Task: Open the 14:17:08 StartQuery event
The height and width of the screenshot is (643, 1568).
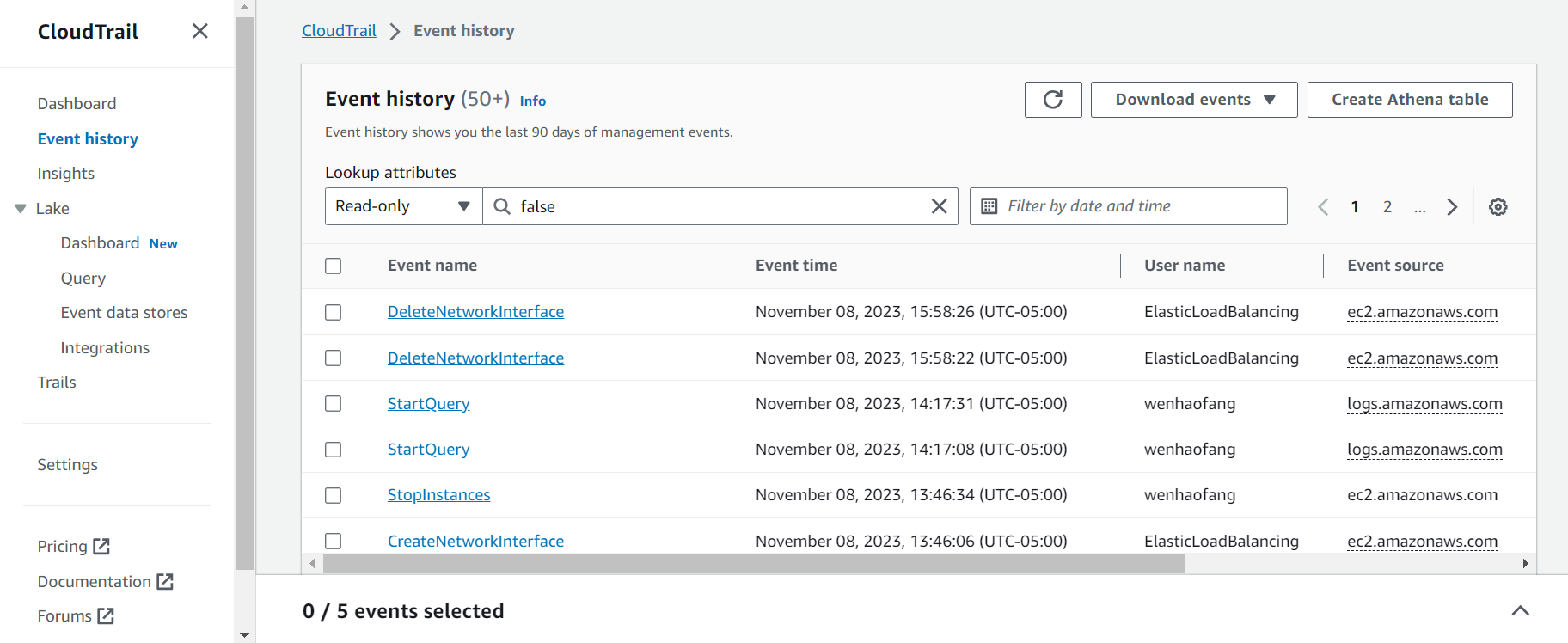Action: (428, 449)
